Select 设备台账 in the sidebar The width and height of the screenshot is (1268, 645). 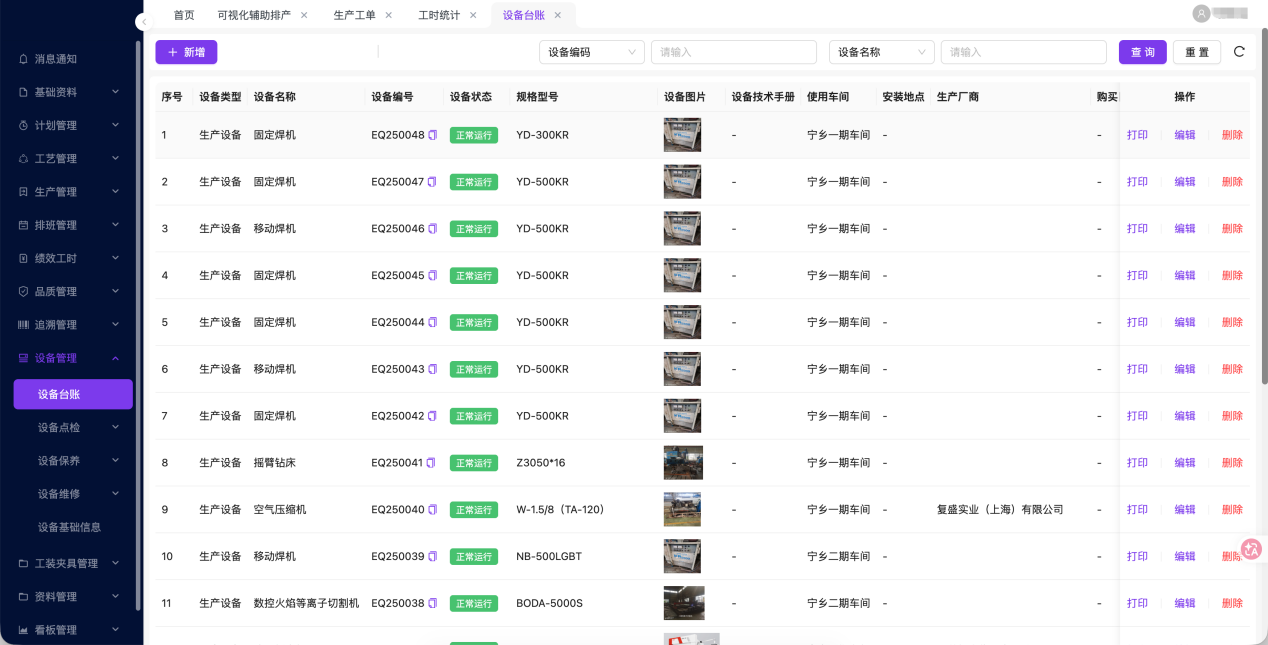point(73,394)
